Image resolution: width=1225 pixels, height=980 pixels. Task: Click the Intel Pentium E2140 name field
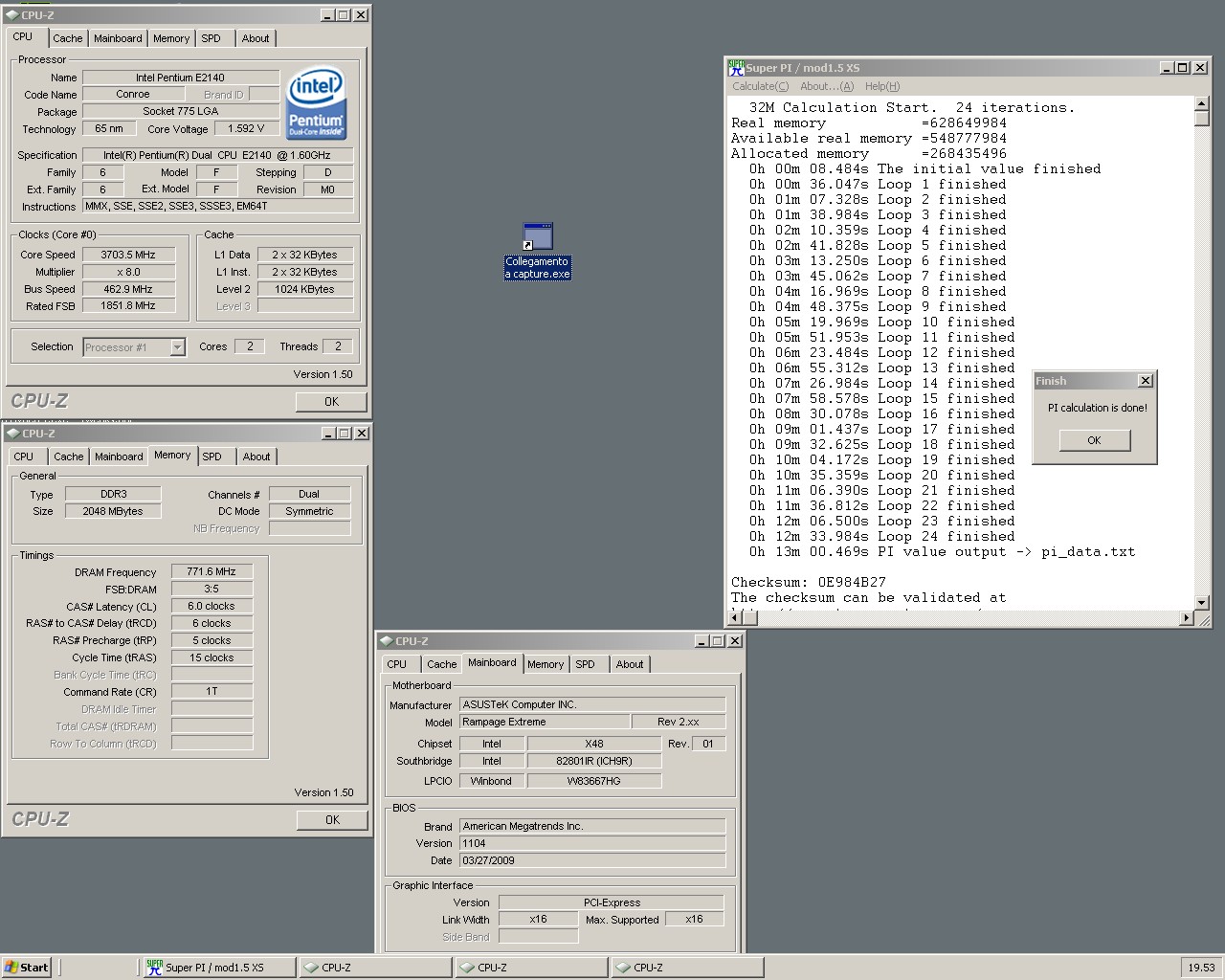coord(181,78)
